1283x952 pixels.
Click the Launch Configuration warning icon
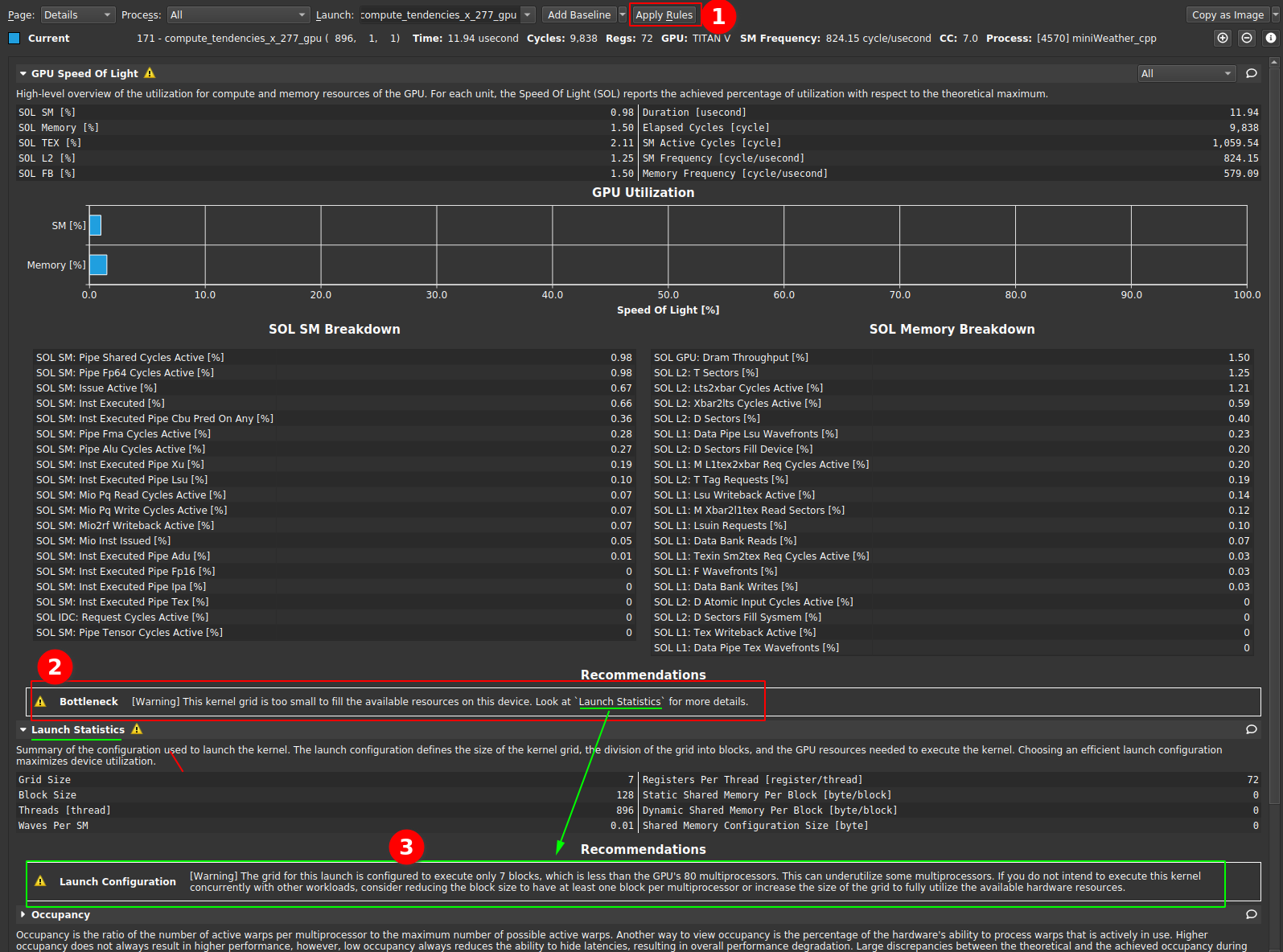[41, 881]
